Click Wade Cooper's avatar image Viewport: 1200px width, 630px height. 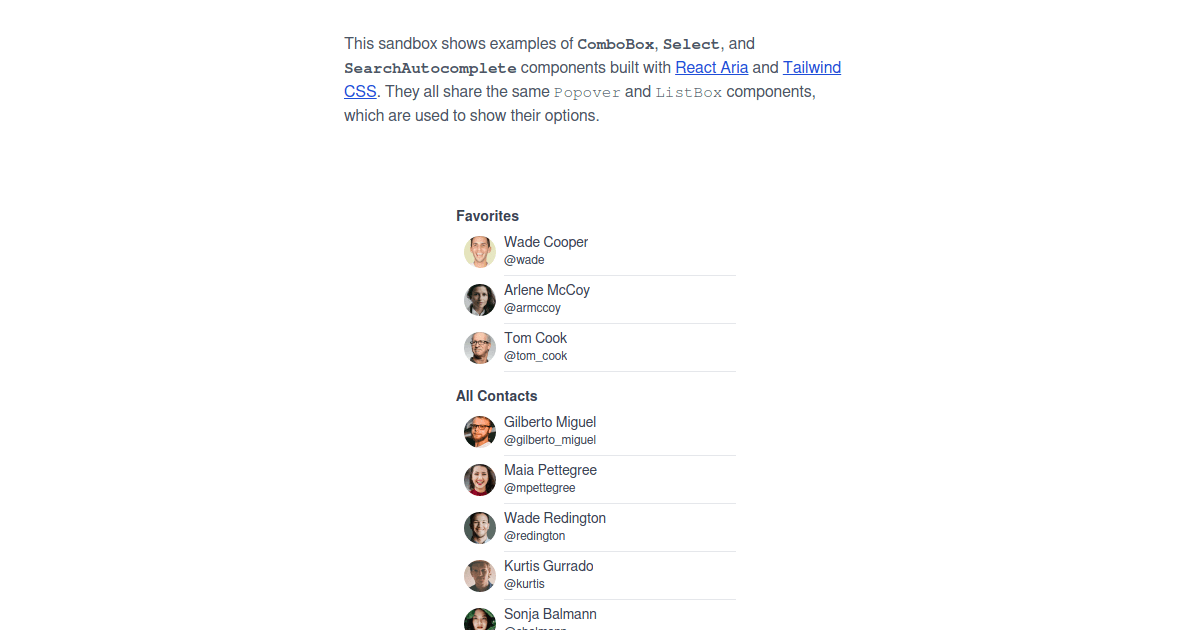(x=480, y=251)
